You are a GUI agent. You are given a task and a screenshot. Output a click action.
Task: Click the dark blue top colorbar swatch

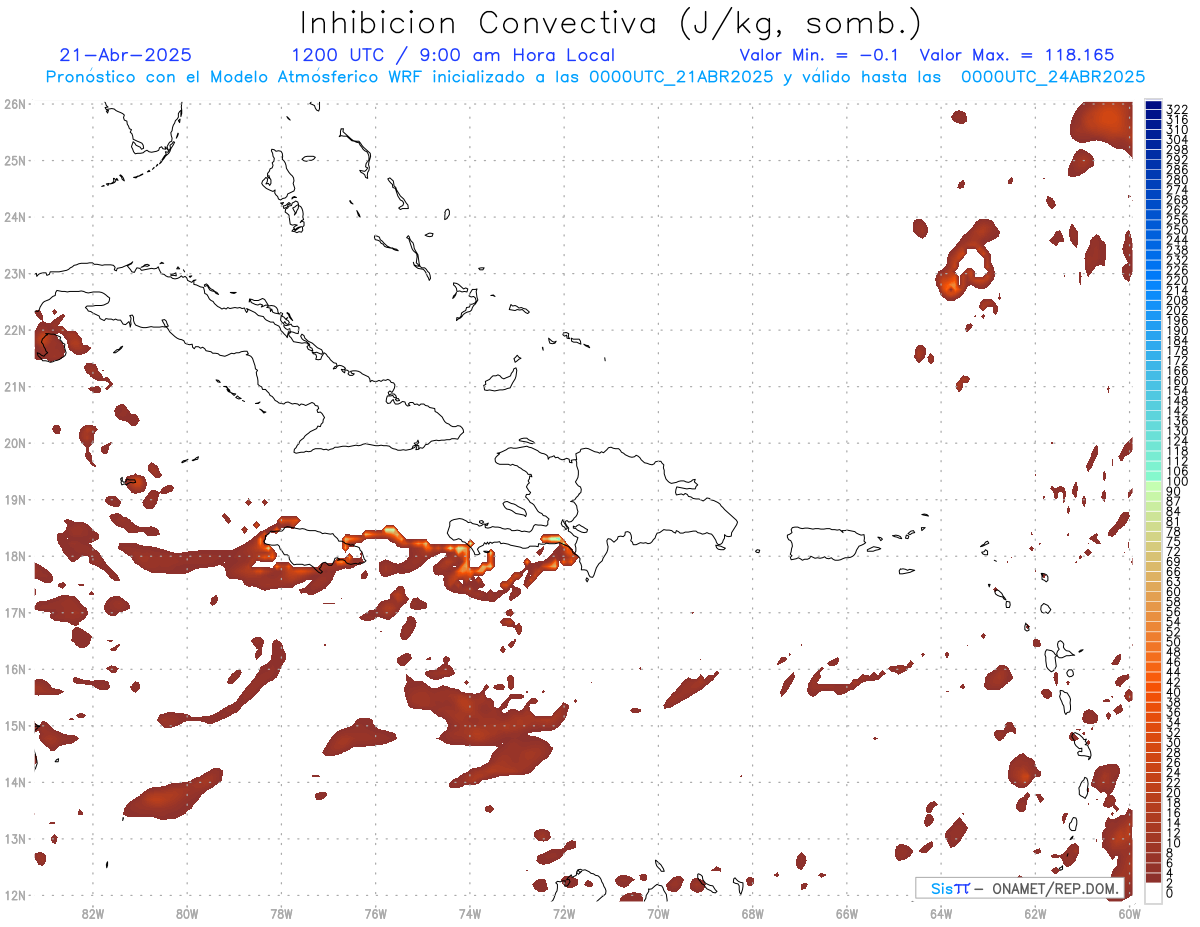point(1153,106)
